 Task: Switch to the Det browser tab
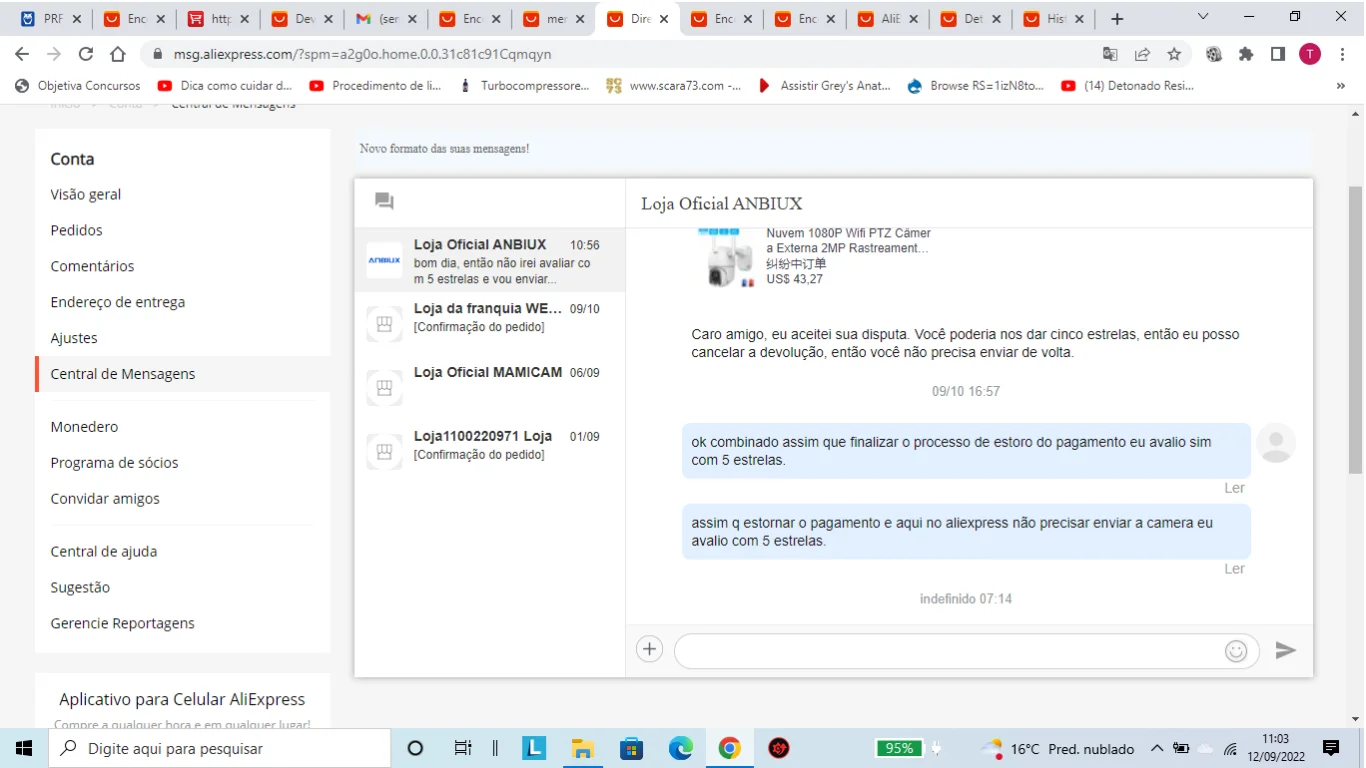click(973, 19)
